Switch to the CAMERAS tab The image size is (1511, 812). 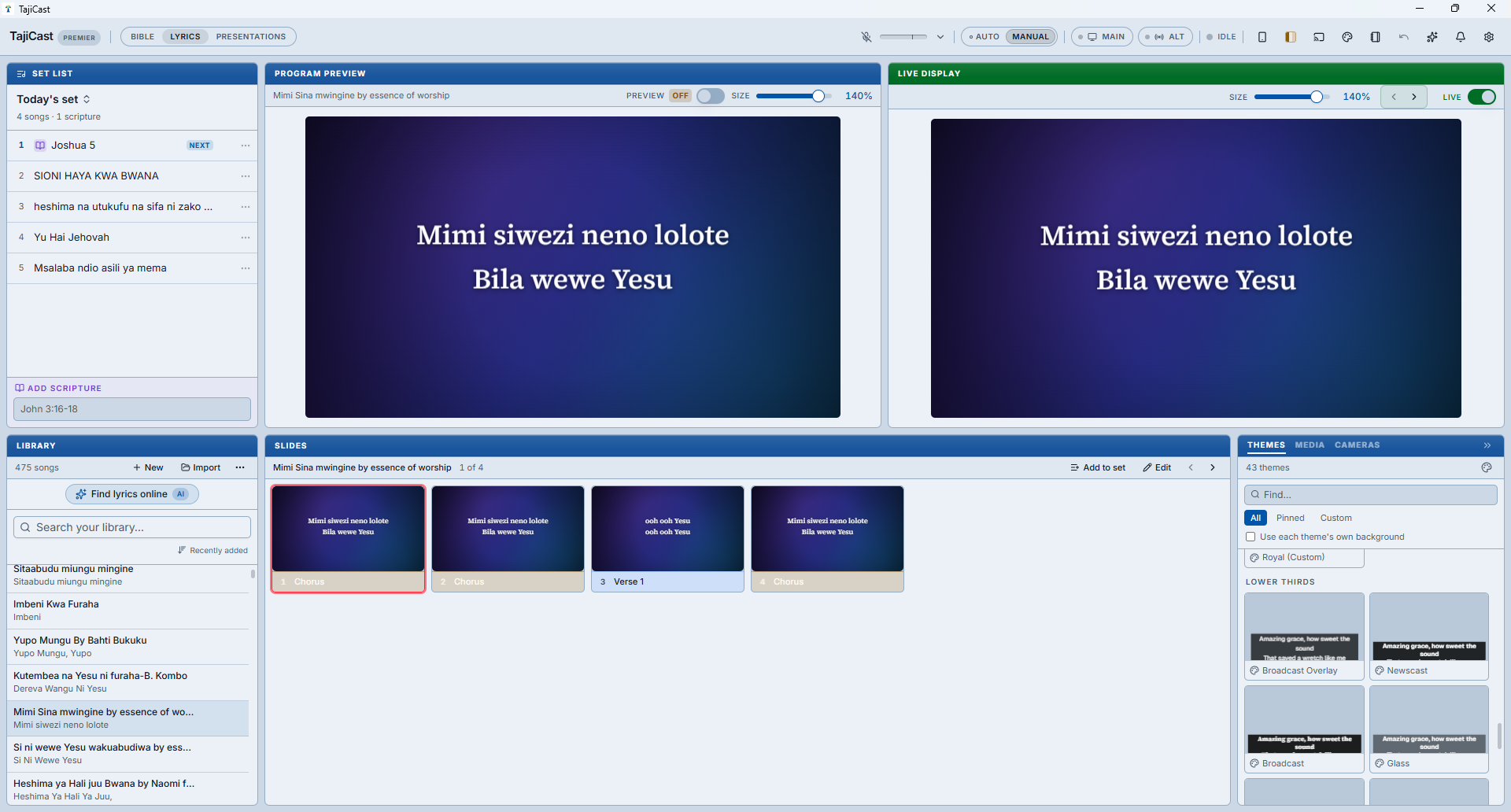tap(1357, 445)
